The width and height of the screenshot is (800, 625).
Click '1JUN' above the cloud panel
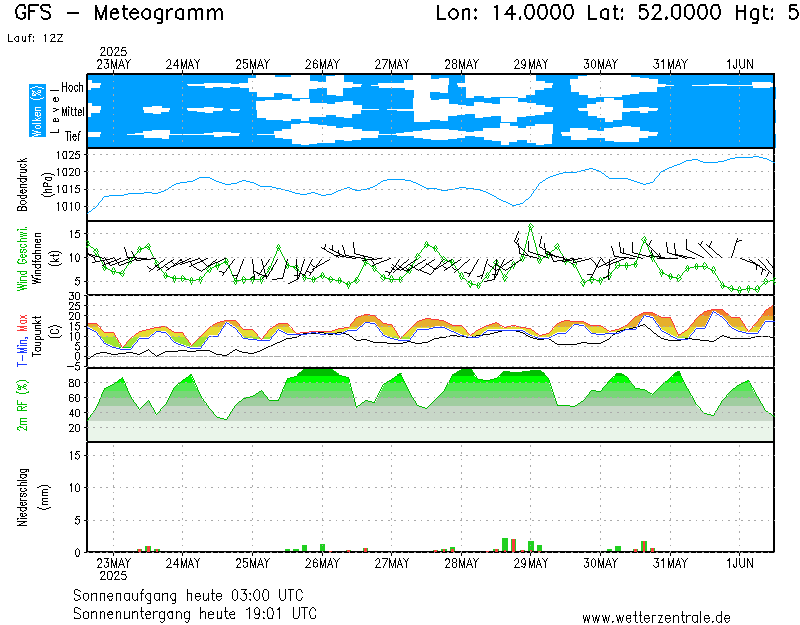(x=740, y=65)
